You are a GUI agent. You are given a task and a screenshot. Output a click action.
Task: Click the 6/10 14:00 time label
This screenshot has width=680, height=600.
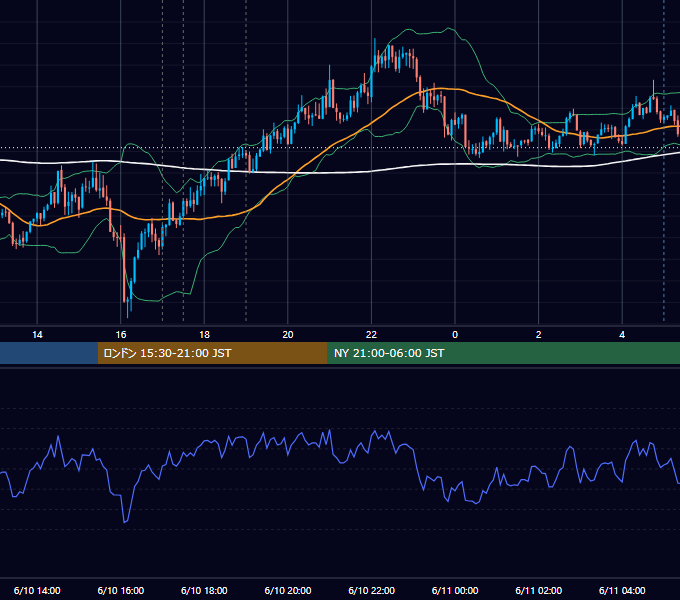[37, 590]
